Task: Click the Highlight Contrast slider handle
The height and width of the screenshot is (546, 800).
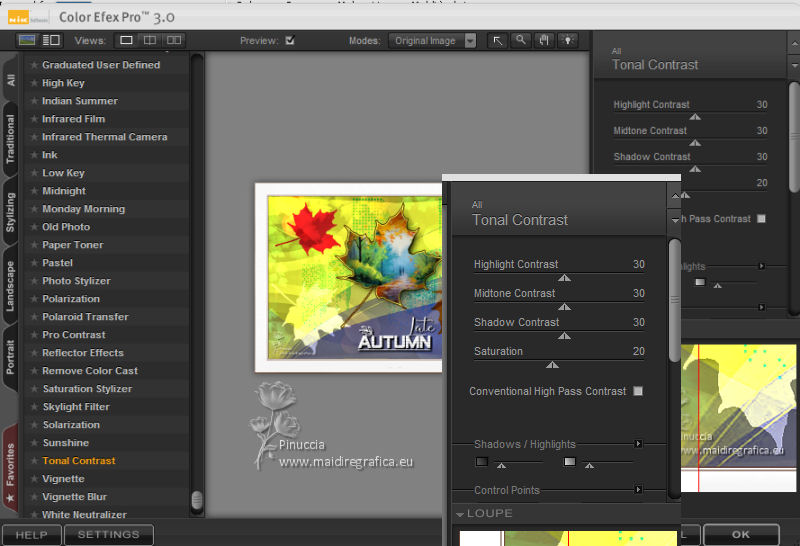Action: (x=564, y=278)
